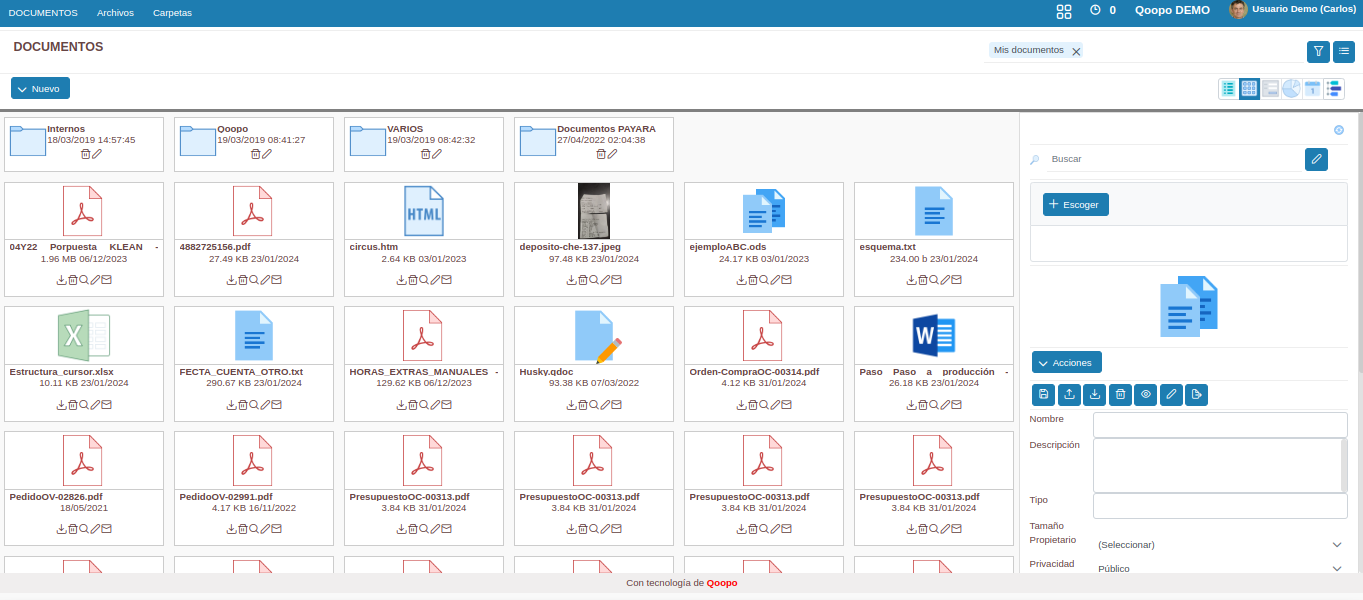
Task: Expand the Nuevo dropdown button
Action: click(x=40, y=88)
